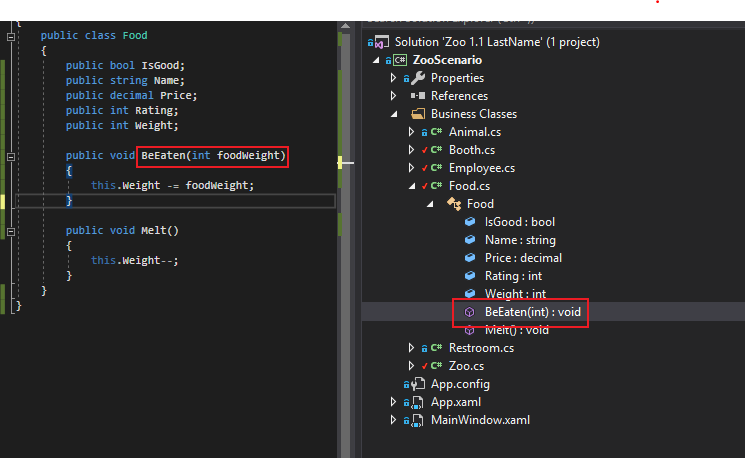
Task: Click the Business Classes folder icon
Action: (x=418, y=114)
